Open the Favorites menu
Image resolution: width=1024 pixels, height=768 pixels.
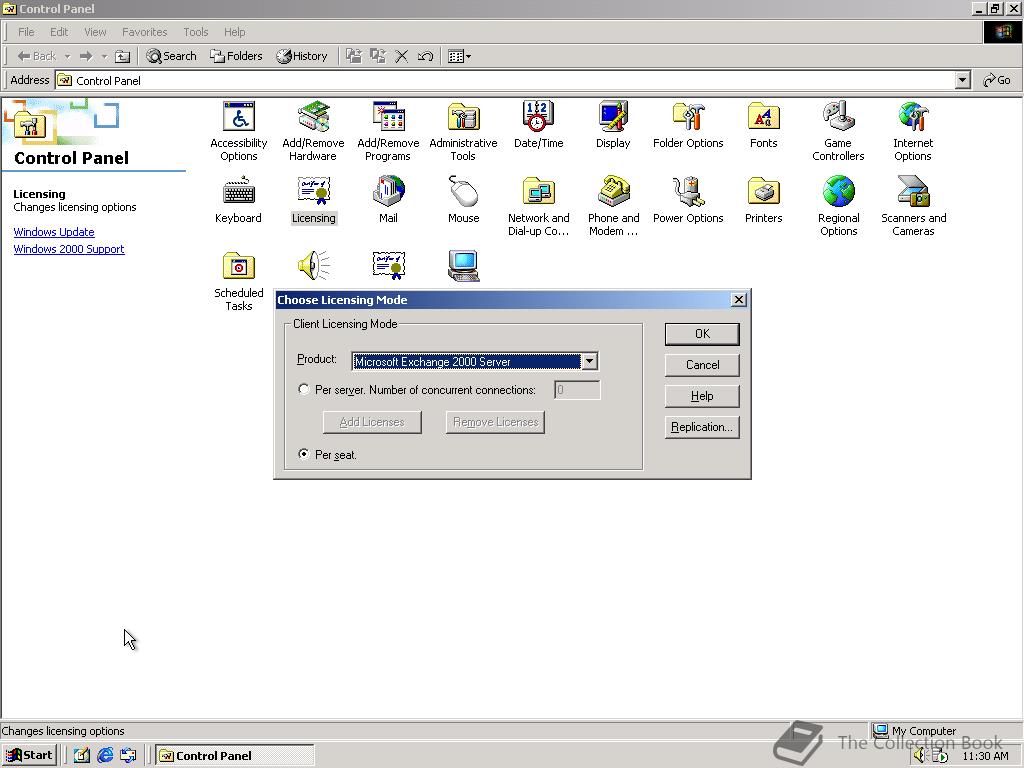[144, 32]
